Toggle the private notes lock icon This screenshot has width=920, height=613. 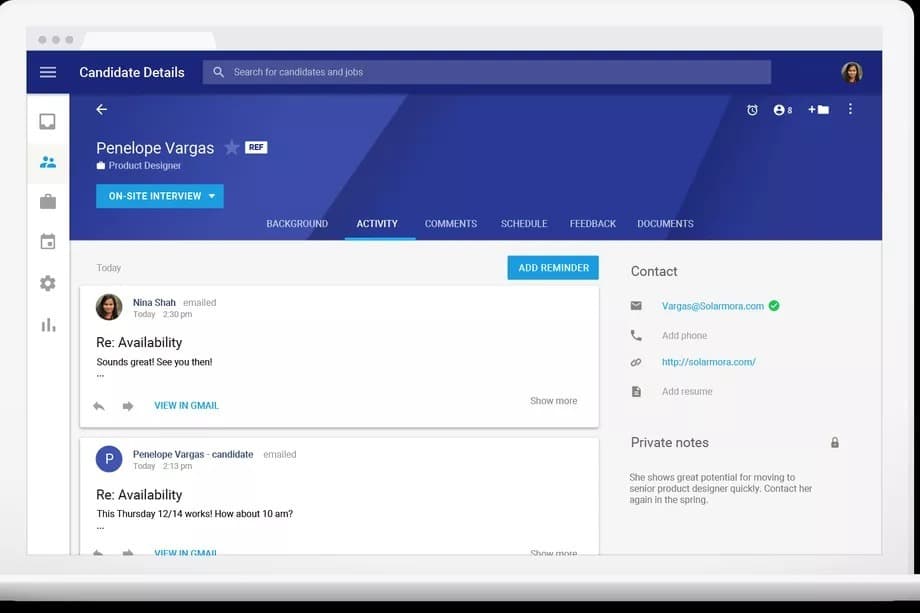point(835,443)
